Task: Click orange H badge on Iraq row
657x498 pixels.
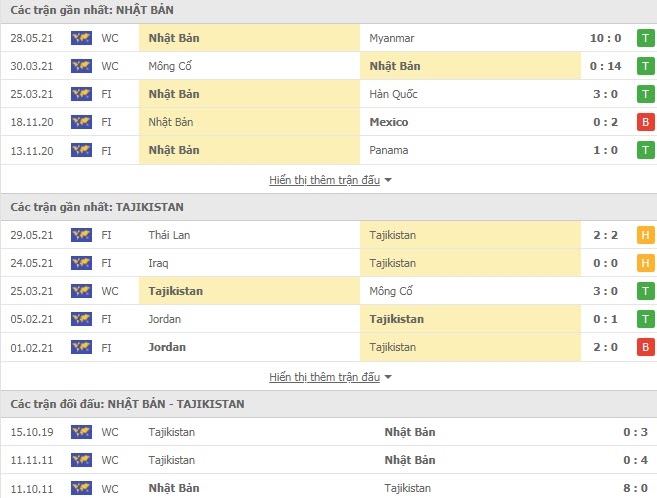Action: [x=646, y=263]
